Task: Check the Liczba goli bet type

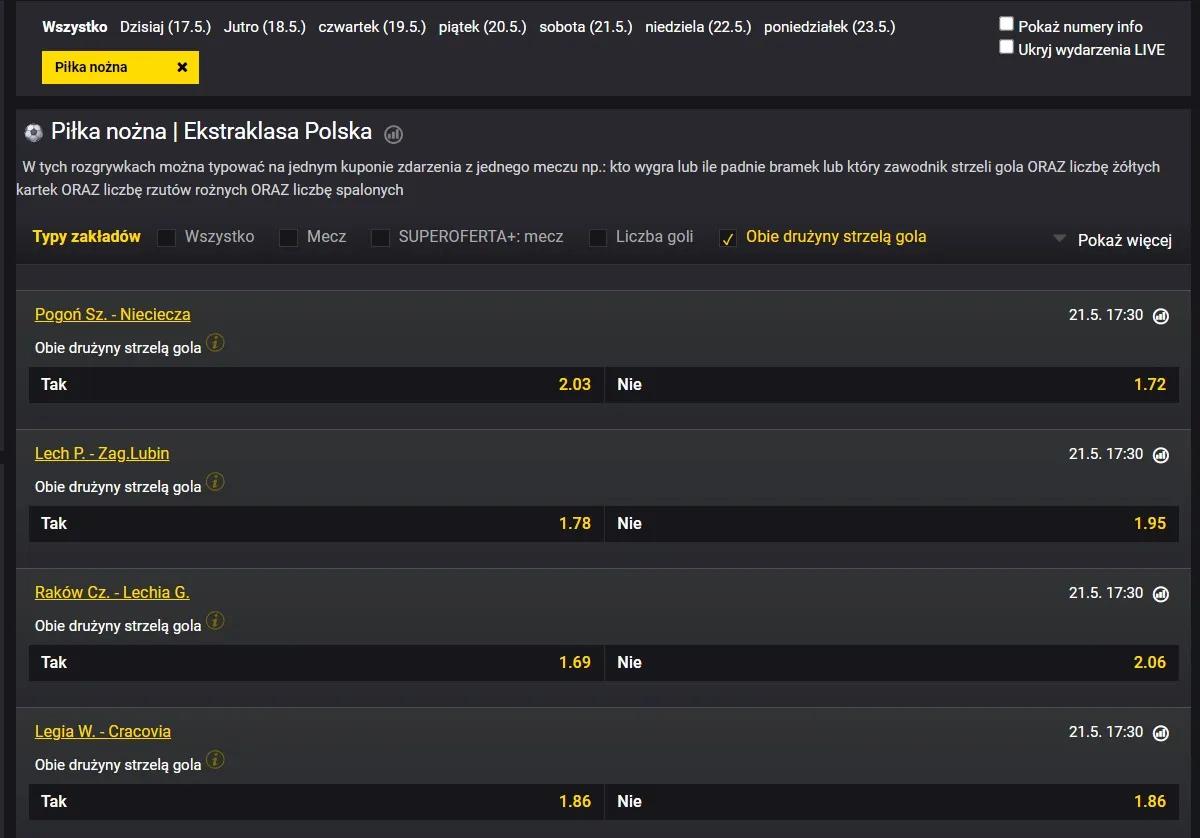Action: pos(598,238)
